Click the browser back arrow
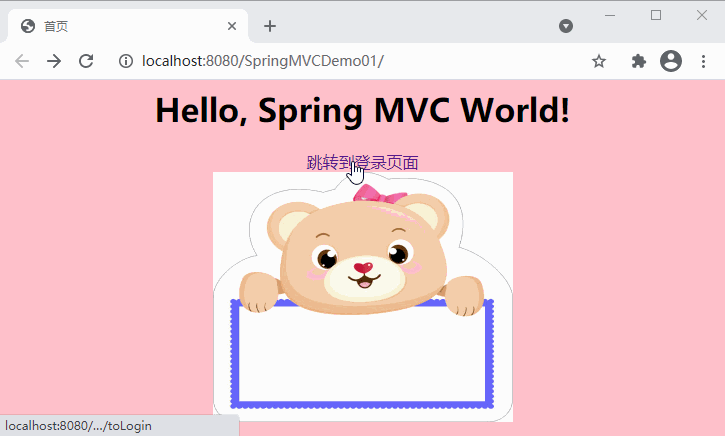The width and height of the screenshot is (725, 436). (x=22, y=61)
